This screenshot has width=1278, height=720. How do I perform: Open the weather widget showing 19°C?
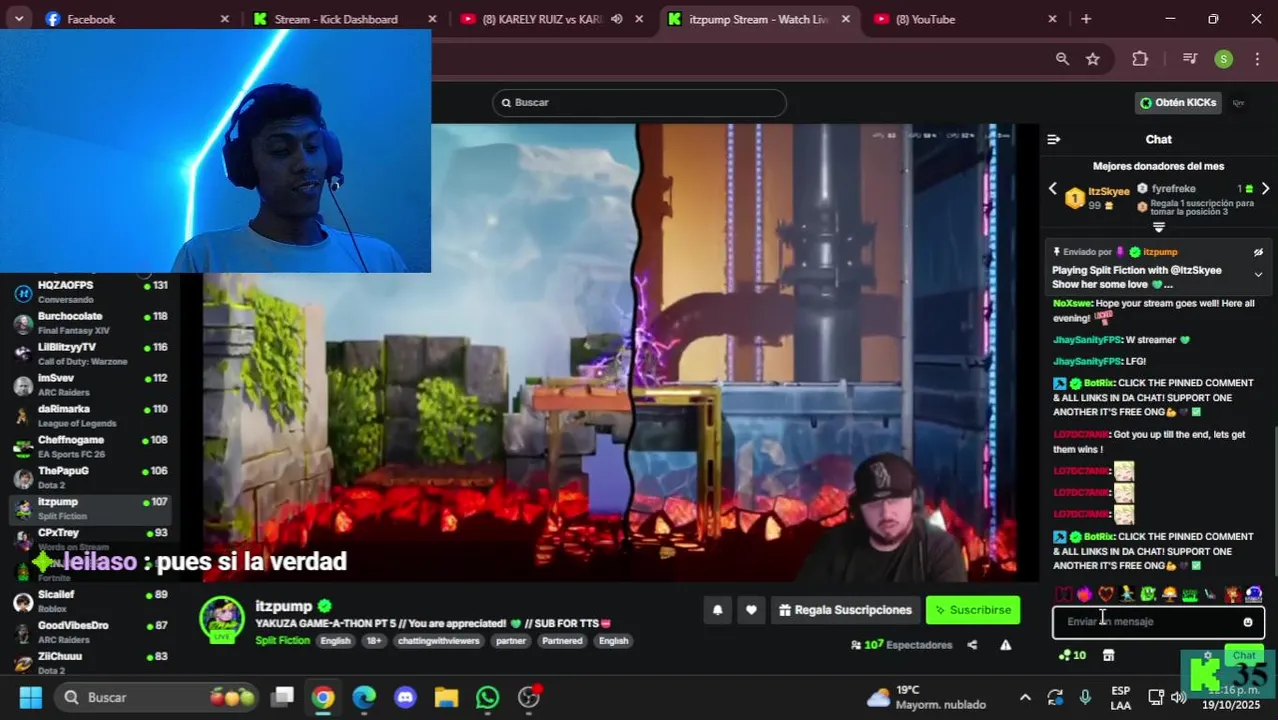(926, 697)
